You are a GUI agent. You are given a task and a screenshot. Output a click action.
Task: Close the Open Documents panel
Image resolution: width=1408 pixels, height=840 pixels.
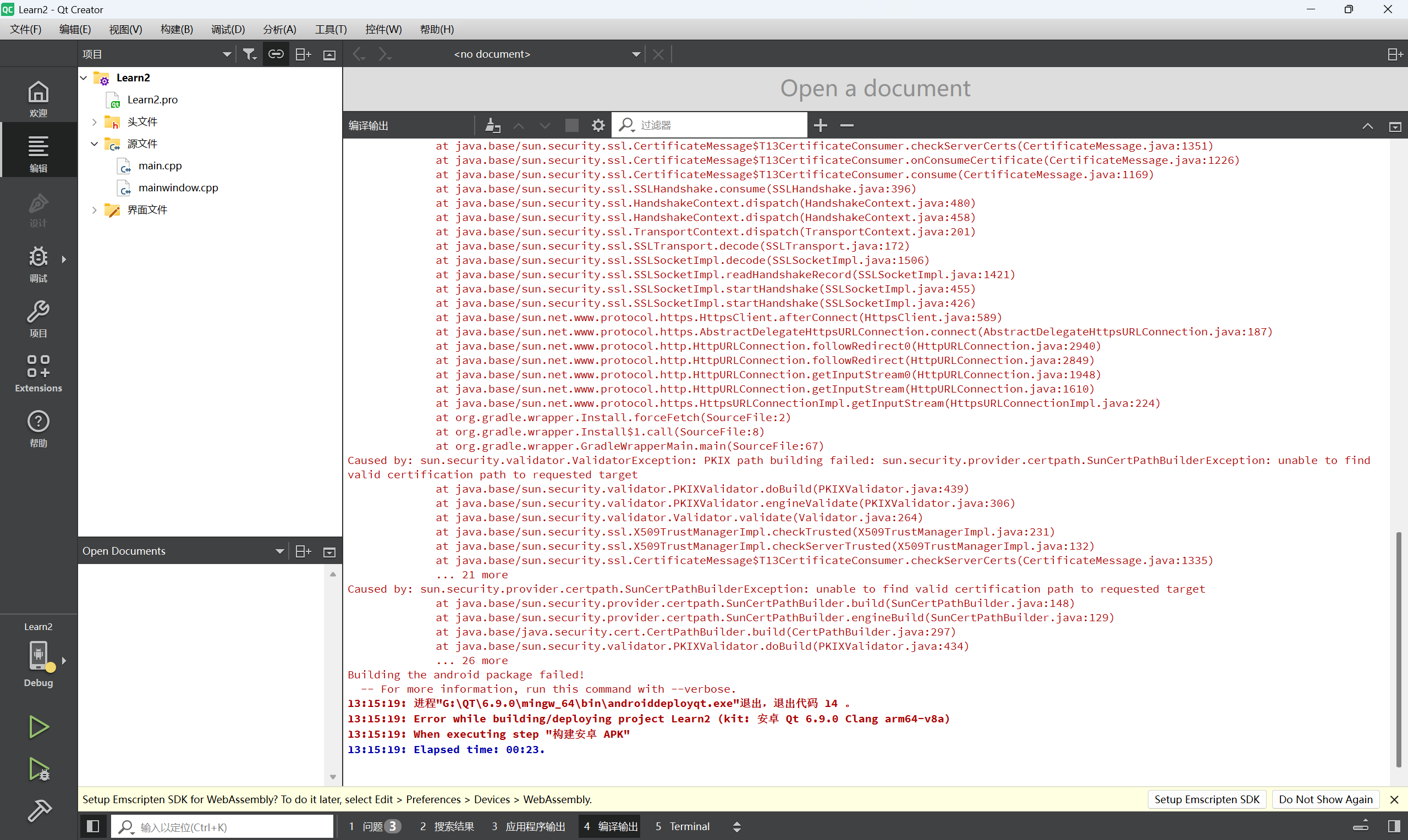pos(329,551)
